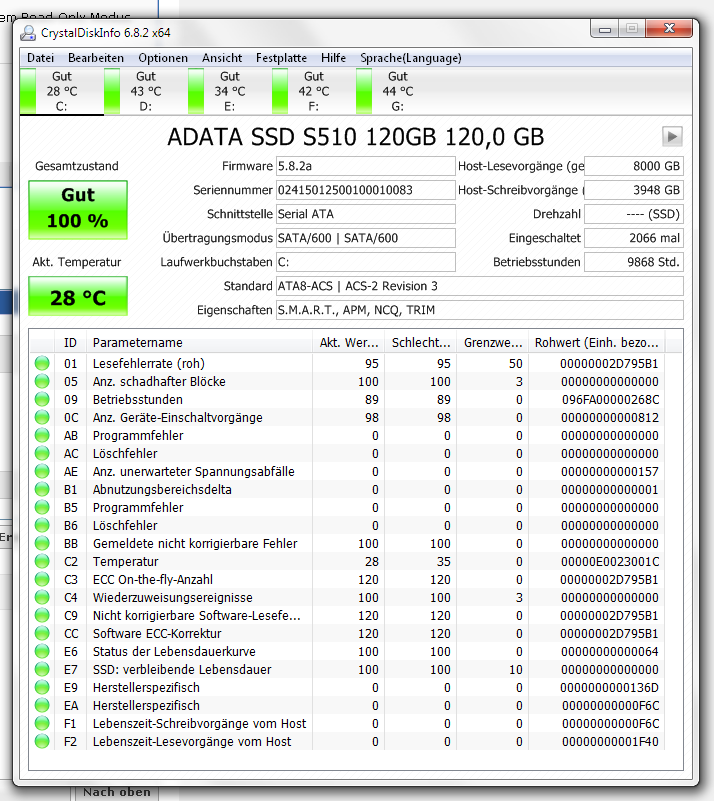The width and height of the screenshot is (714, 801).
Task: Click the Host-Lesevorgänge value 8000 GB
Action: [634, 166]
